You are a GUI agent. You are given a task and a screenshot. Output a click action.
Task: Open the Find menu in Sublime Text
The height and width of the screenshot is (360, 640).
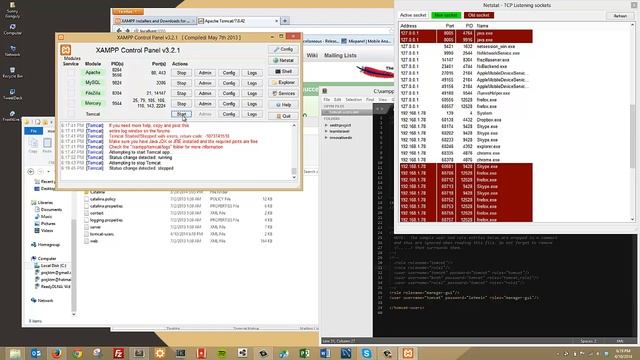pyautogui.click(x=370, y=100)
